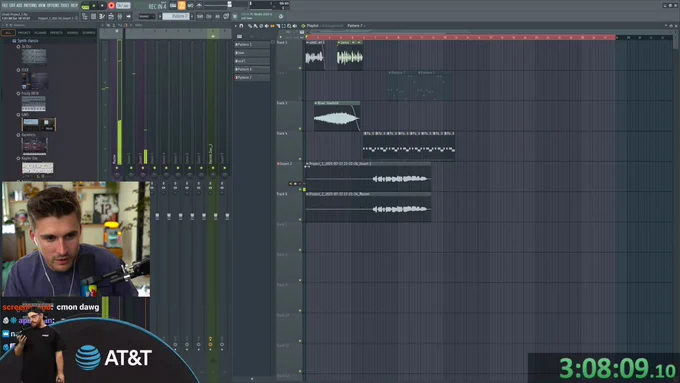This screenshot has height=383, width=680.
Task: Switch to the PLUGINS browser tab
Action: [40, 33]
